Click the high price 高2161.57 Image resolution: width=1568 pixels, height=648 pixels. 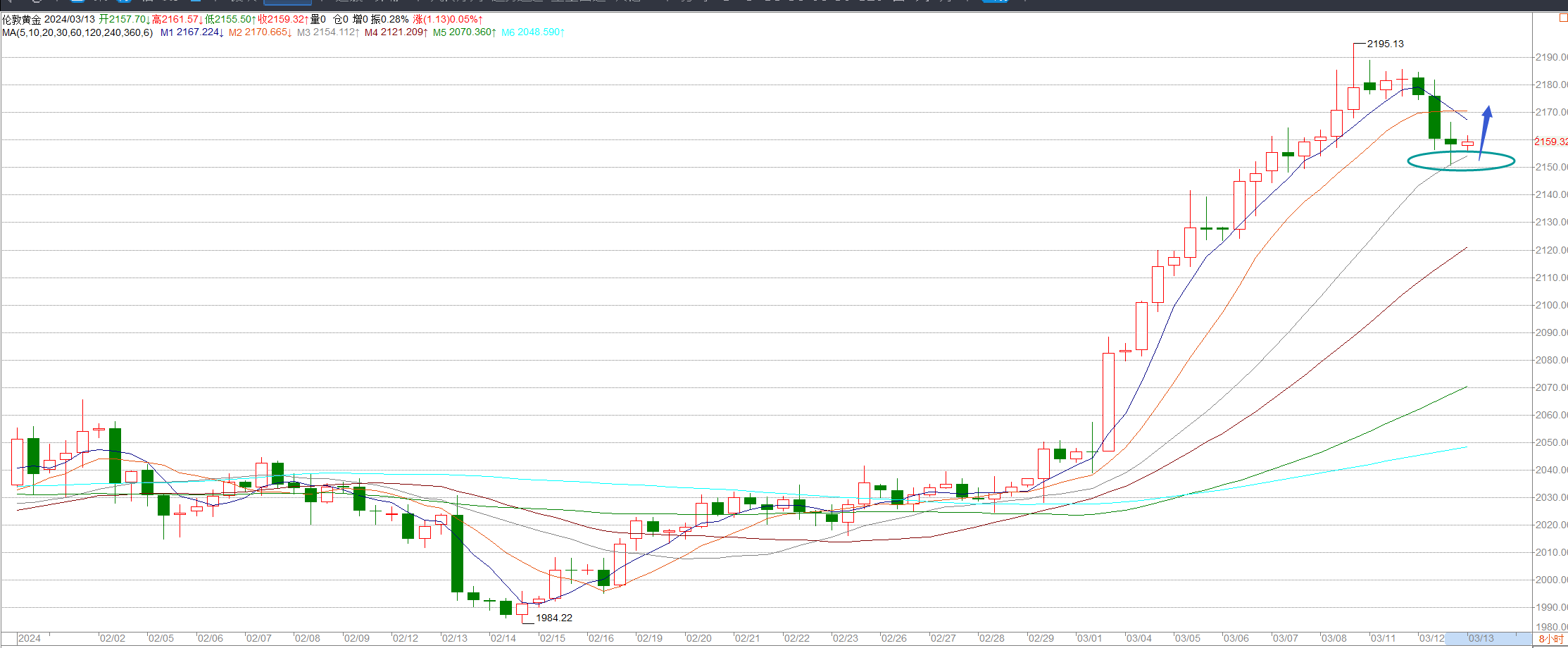pyautogui.click(x=177, y=19)
